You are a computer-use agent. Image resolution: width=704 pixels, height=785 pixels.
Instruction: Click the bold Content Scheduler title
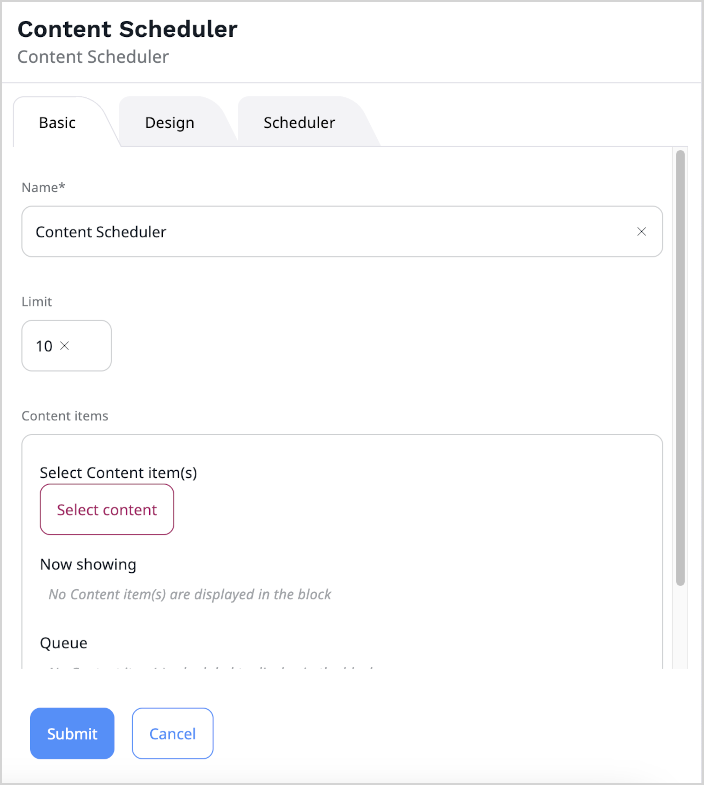point(127,29)
